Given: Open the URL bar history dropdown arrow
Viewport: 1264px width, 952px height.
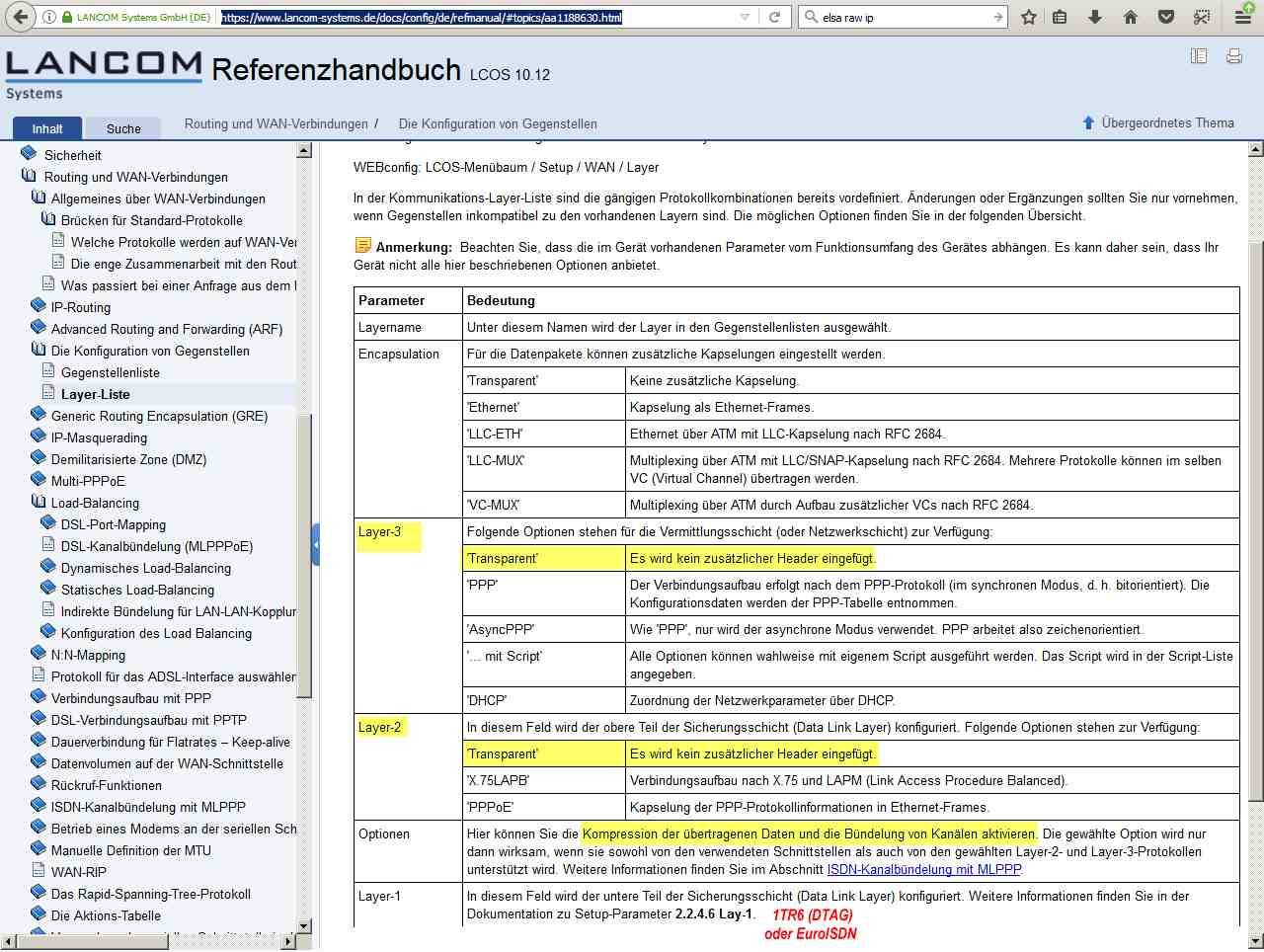Looking at the screenshot, I should click(745, 17).
